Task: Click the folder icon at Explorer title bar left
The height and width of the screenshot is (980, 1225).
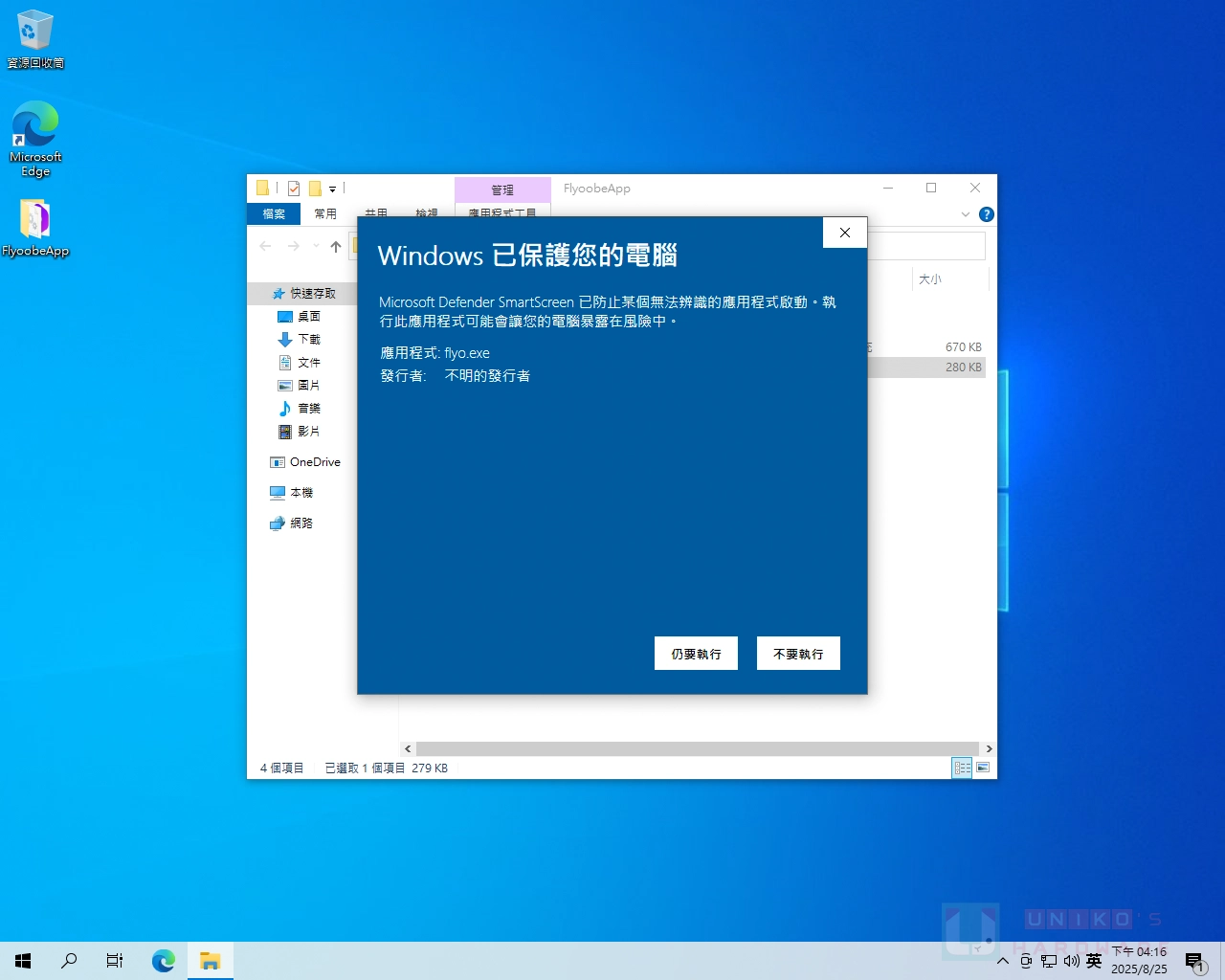Action: tap(262, 189)
